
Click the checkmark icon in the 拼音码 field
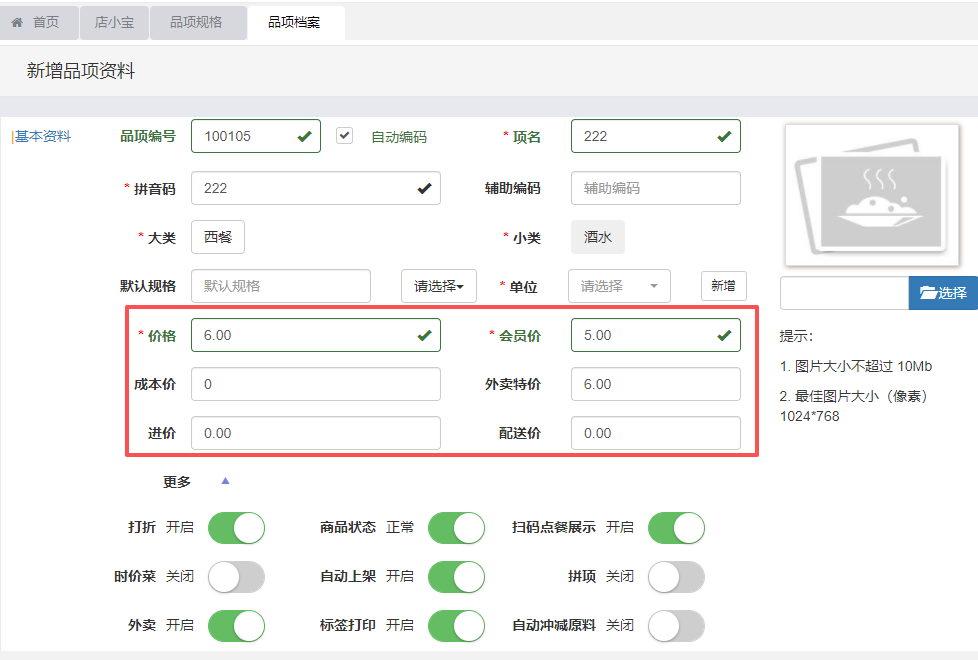point(424,188)
